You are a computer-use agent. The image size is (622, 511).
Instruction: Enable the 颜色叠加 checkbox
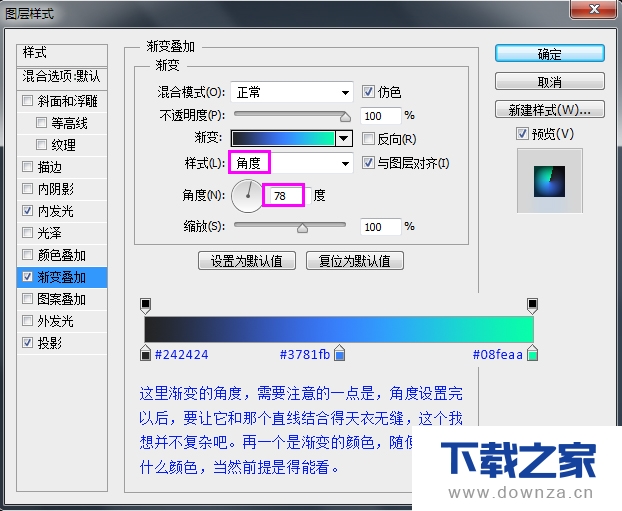click(x=27, y=255)
